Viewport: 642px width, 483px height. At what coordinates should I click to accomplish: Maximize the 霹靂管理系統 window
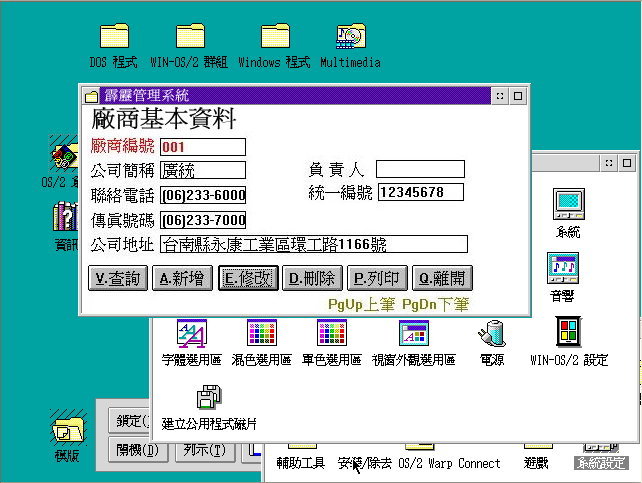(x=518, y=96)
